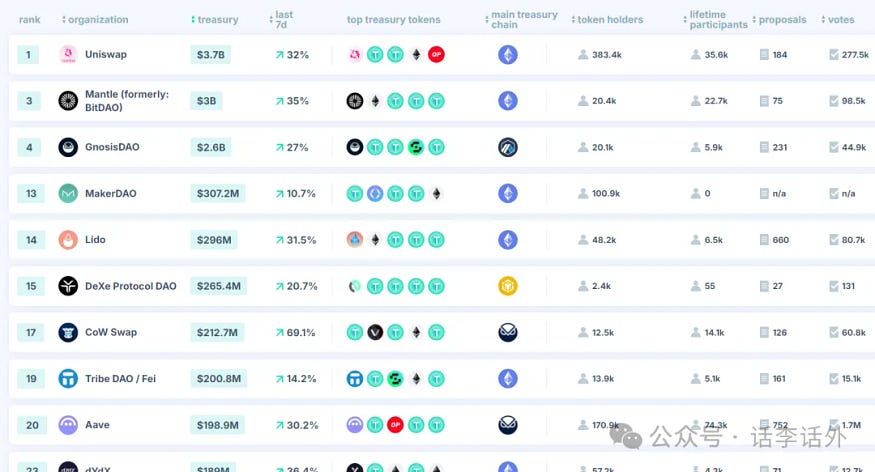Click the main treasury chain icon for CoW Swap
The height and width of the screenshot is (472, 875).
pyautogui.click(x=508, y=333)
